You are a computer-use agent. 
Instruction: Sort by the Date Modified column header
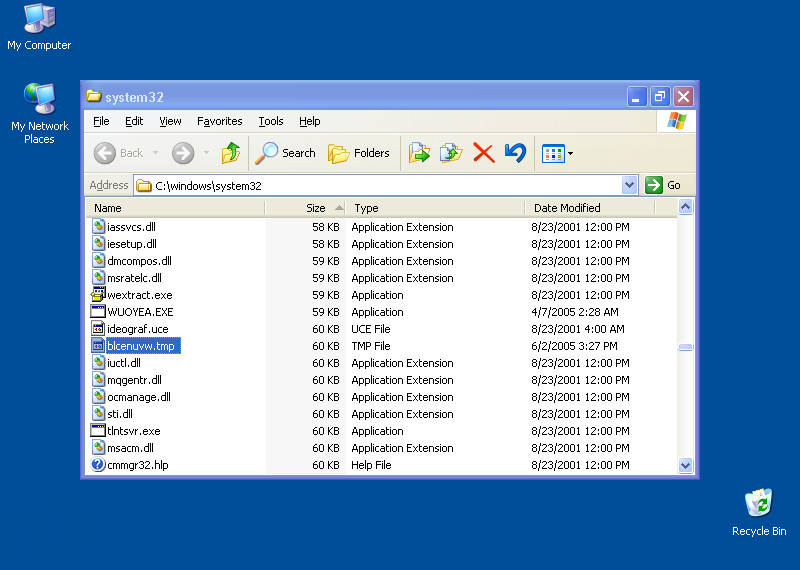[590, 208]
